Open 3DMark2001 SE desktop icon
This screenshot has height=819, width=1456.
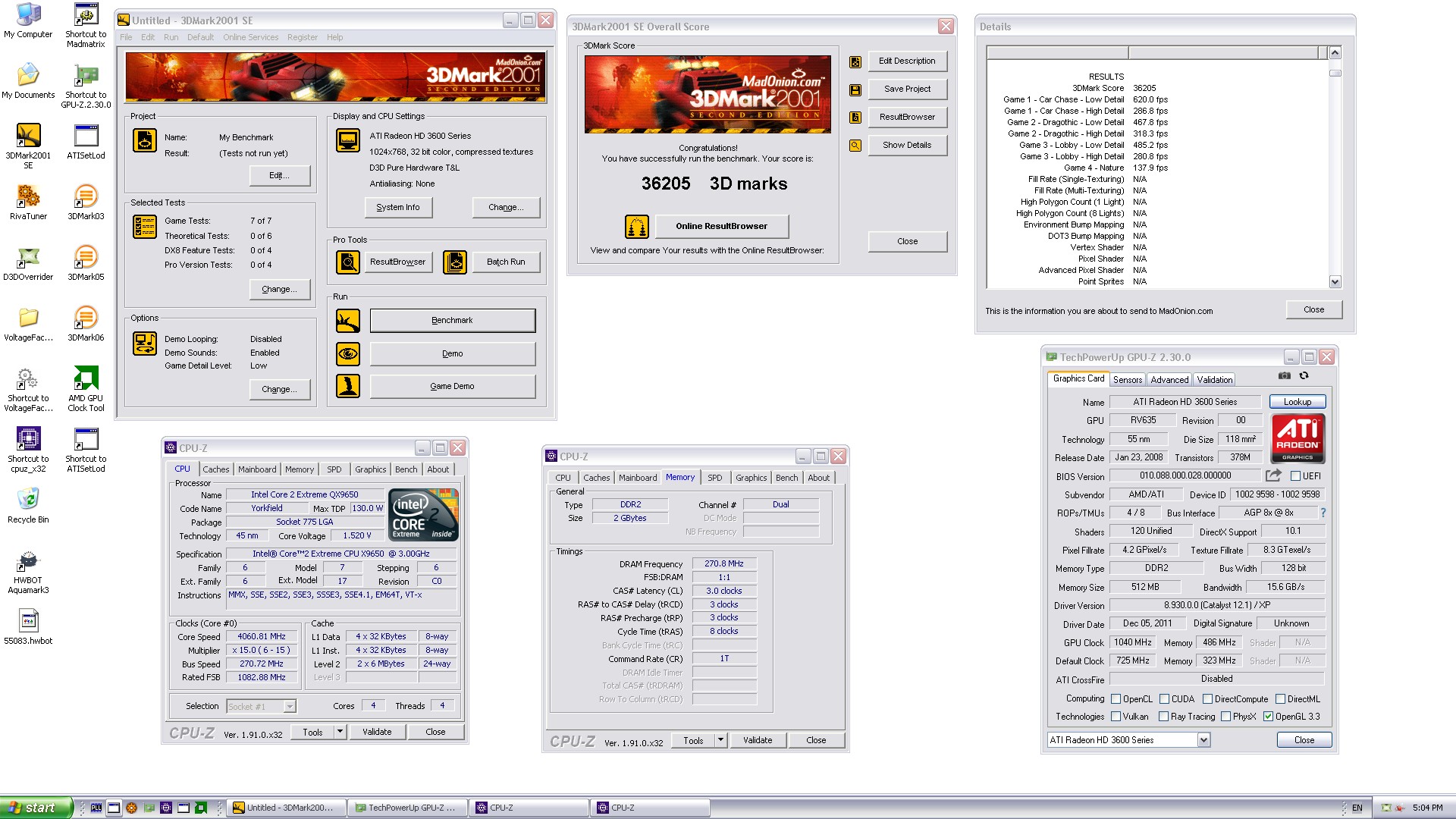28,146
